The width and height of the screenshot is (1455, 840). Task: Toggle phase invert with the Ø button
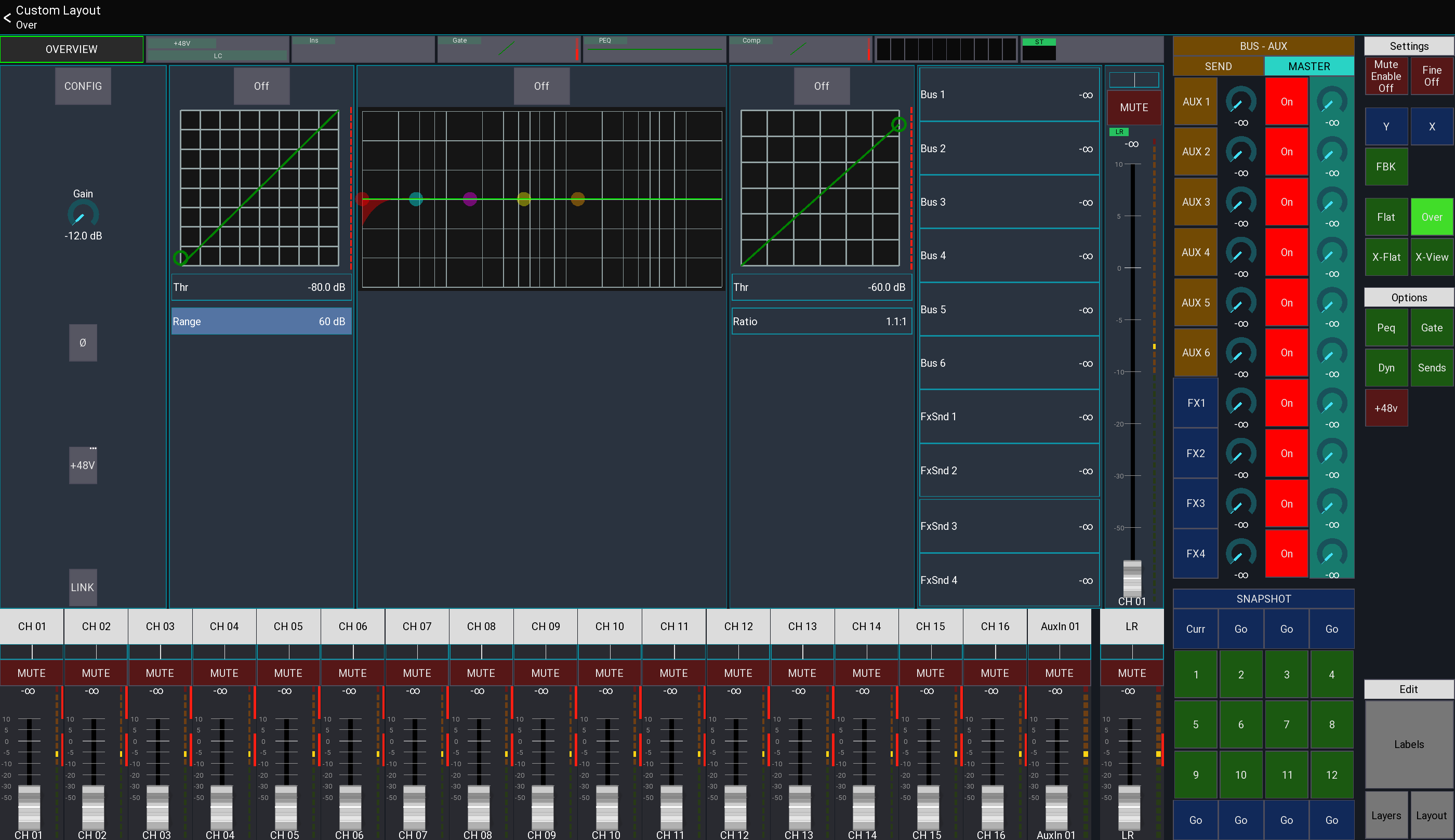tap(83, 343)
